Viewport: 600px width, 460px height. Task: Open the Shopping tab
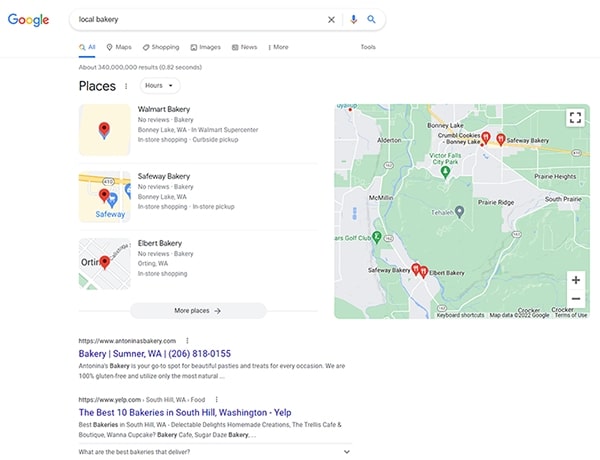click(x=161, y=47)
